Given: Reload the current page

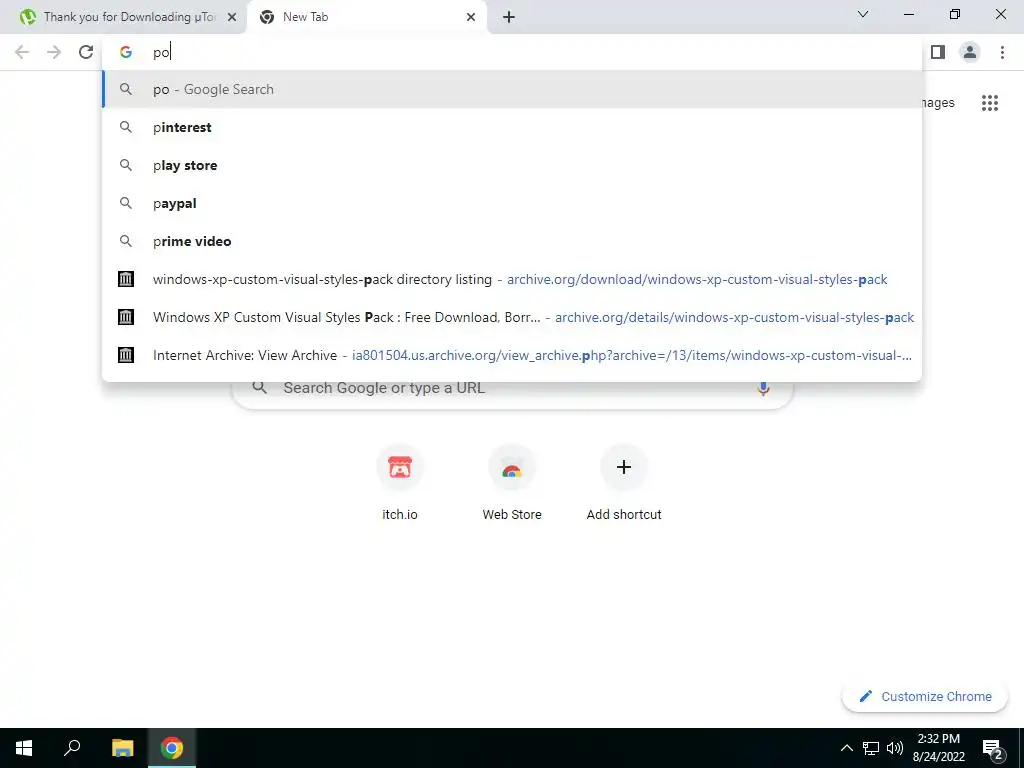Looking at the screenshot, I should click(x=86, y=52).
